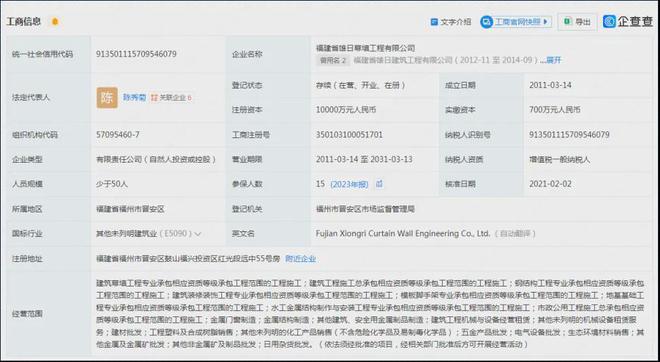
Task: Click the 曾用名 2 former name tag
Action: 333,60
